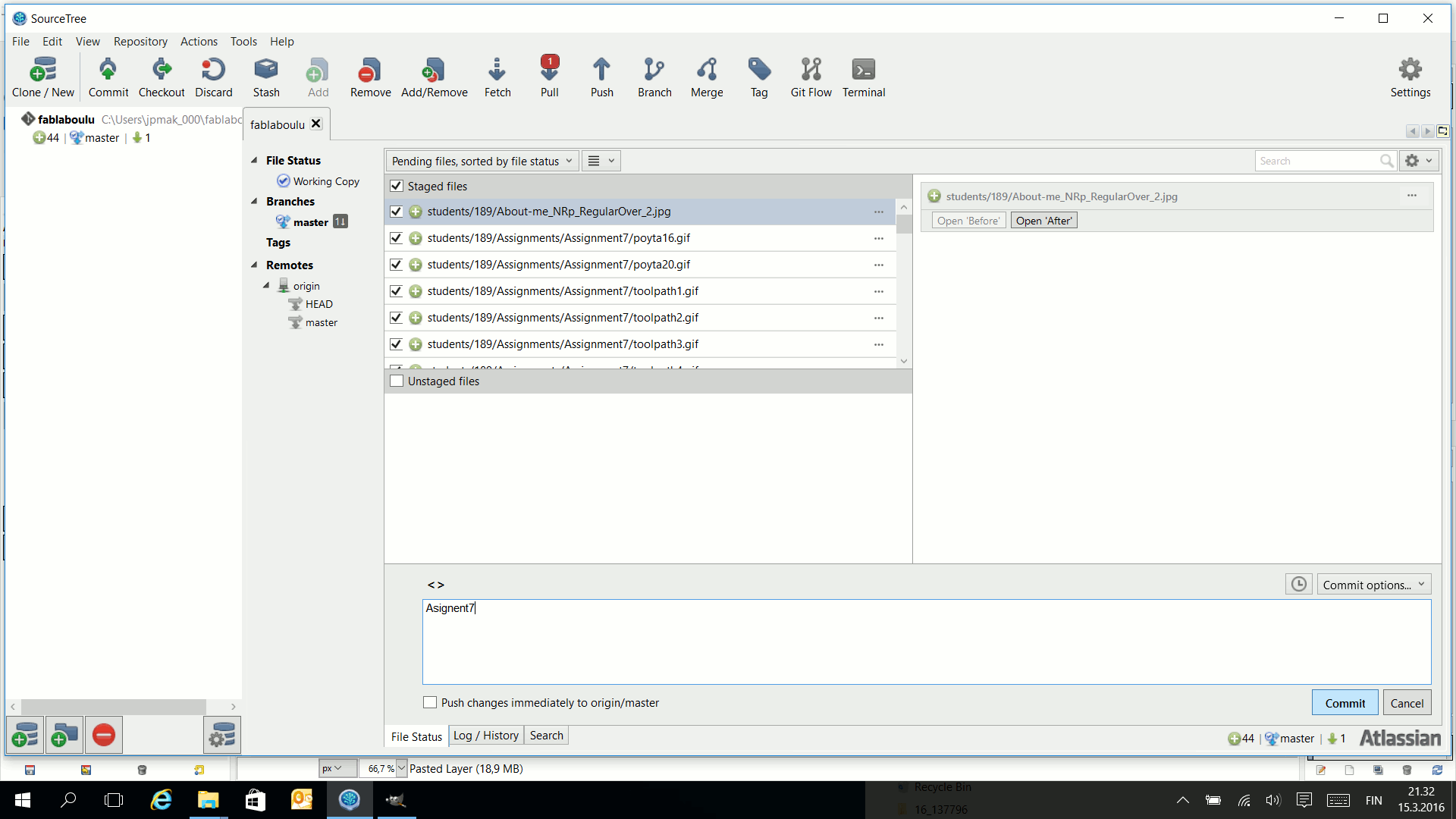Click Open 'Before' button
This screenshot has height=819, width=1456.
click(968, 221)
